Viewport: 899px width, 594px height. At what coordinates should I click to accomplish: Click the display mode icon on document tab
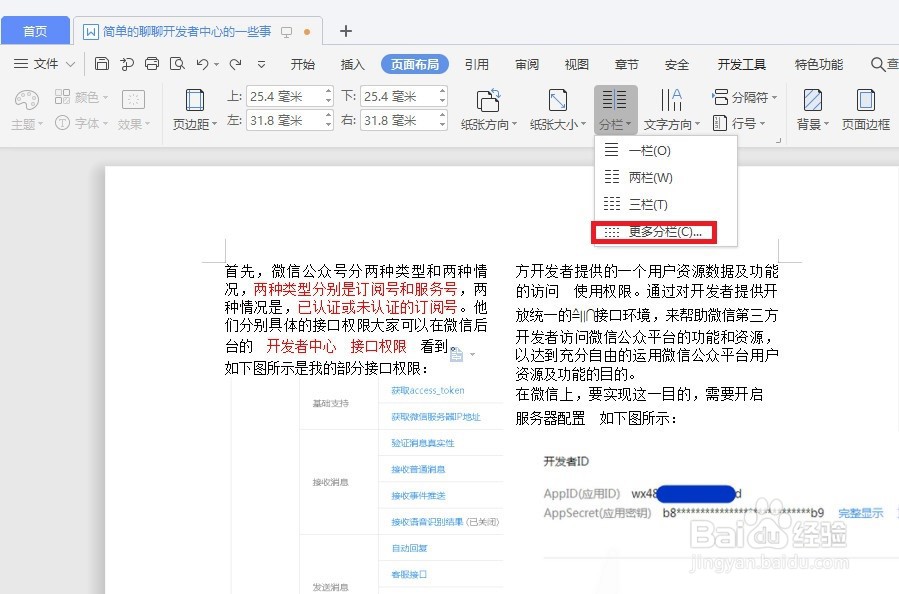tap(286, 32)
